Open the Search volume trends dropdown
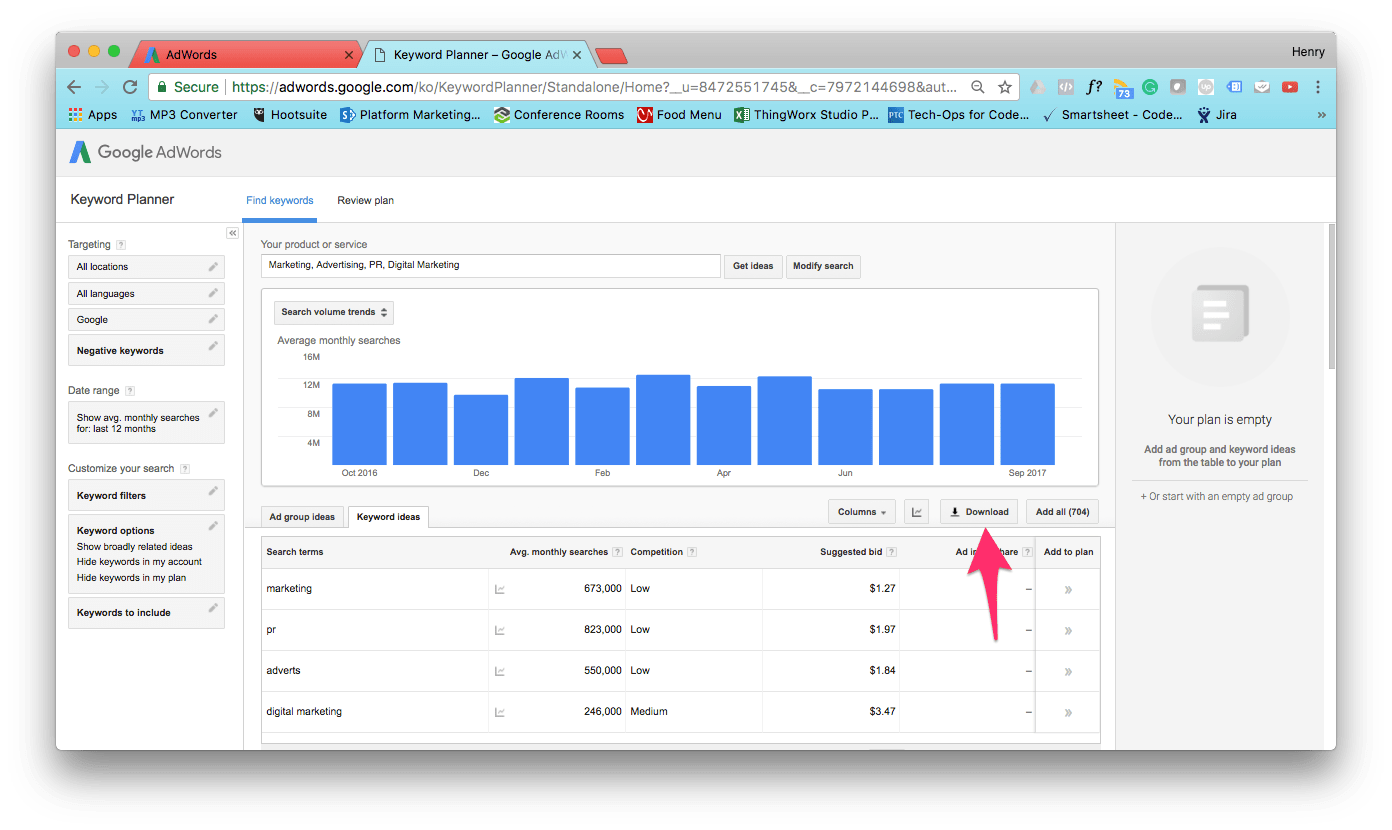 (334, 312)
